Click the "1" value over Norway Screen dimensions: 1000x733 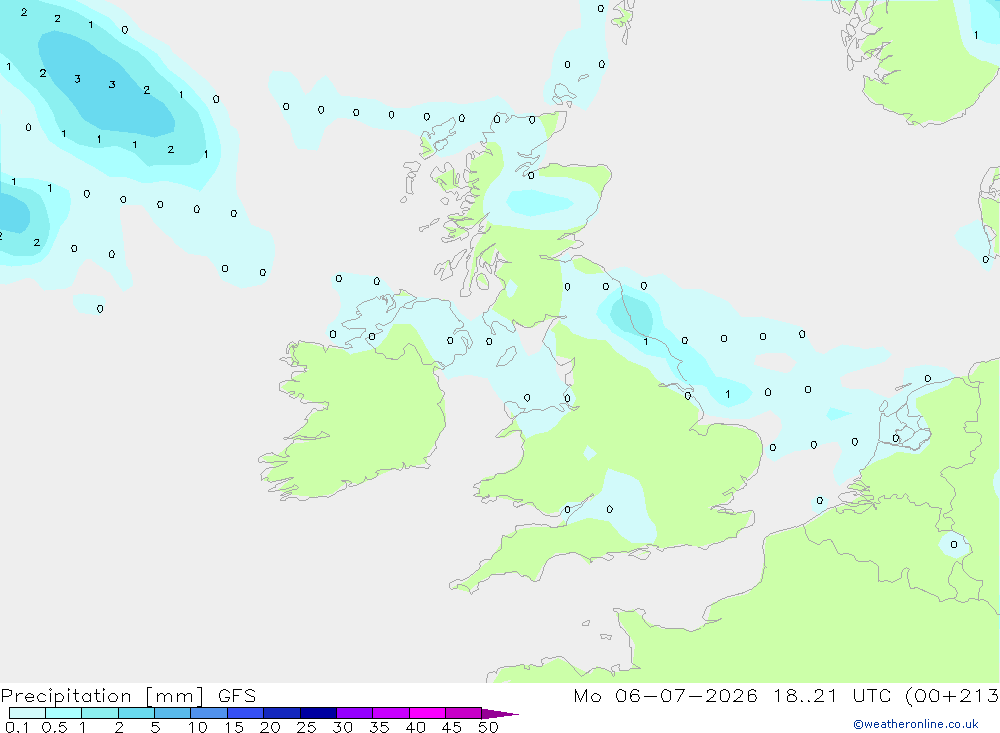point(976,35)
